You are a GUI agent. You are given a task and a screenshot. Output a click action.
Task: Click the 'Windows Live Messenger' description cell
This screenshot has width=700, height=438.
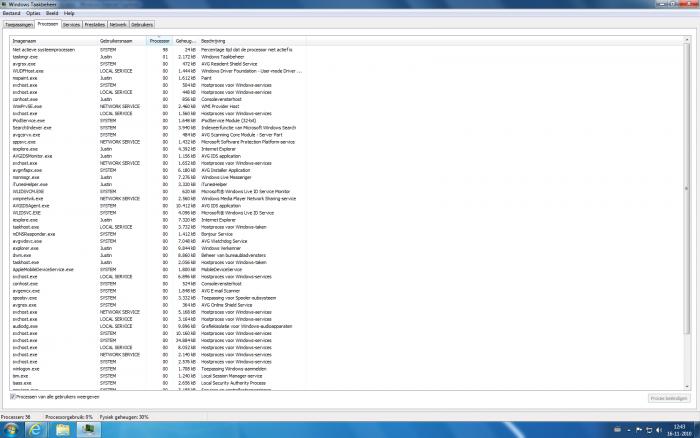226,177
